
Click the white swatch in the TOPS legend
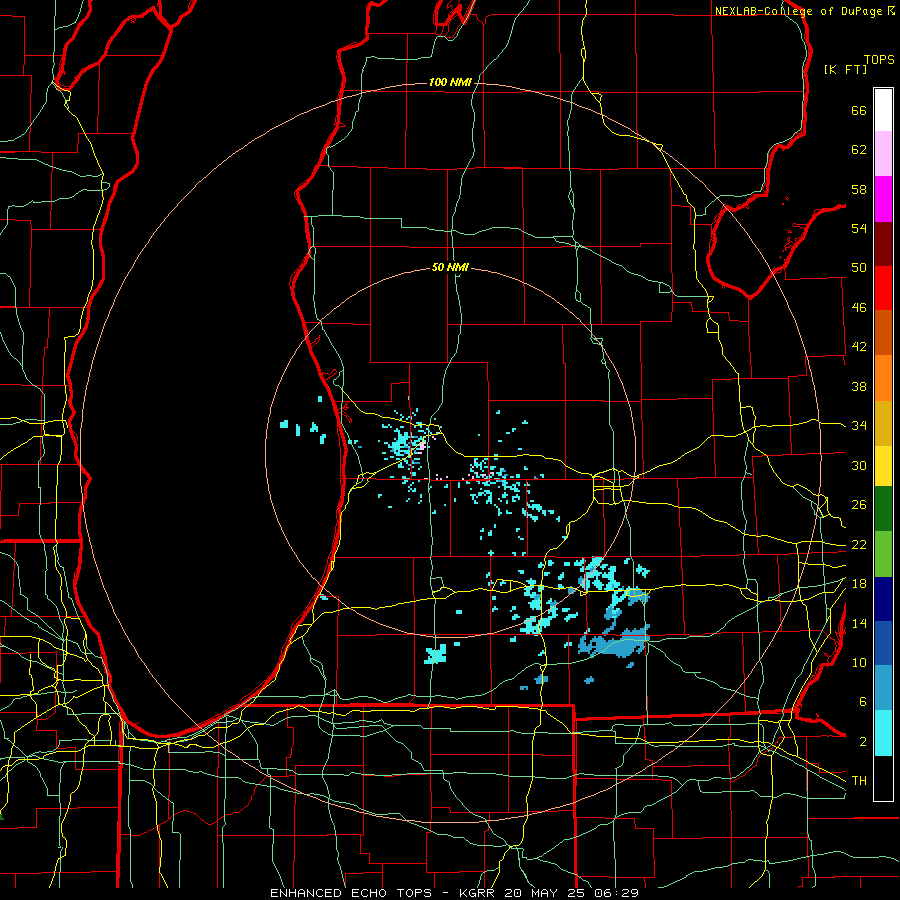(883, 110)
